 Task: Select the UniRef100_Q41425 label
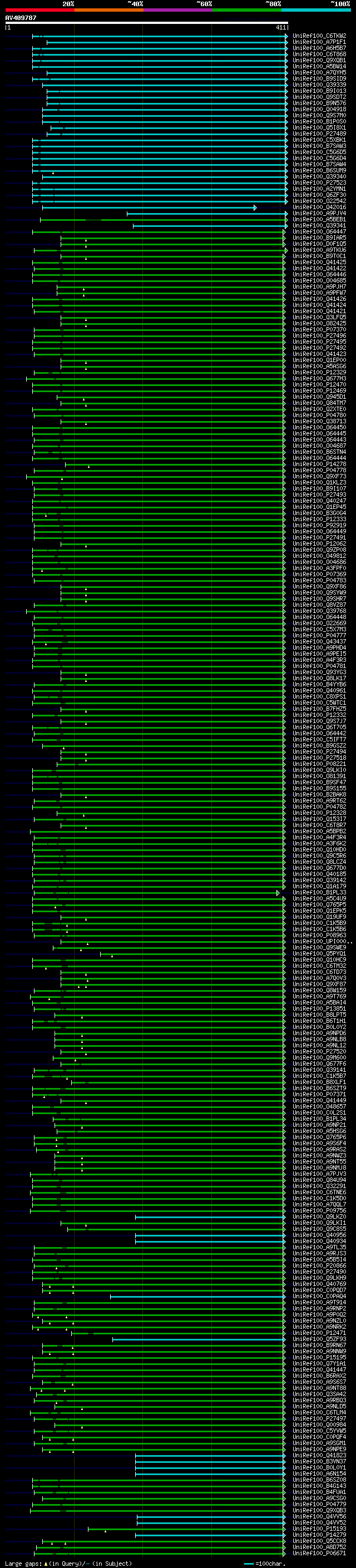pyautogui.click(x=319, y=262)
